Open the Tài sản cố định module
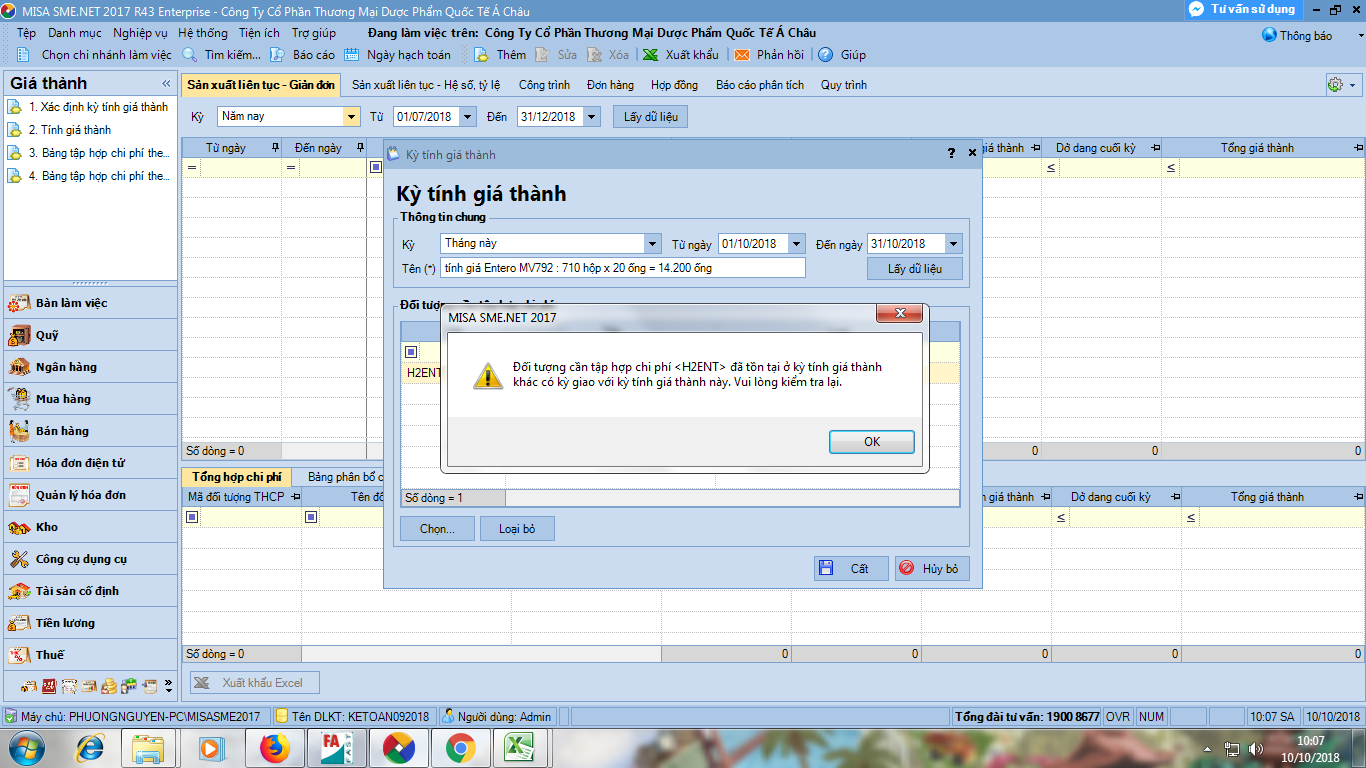This screenshot has width=1366, height=768. click(x=90, y=591)
